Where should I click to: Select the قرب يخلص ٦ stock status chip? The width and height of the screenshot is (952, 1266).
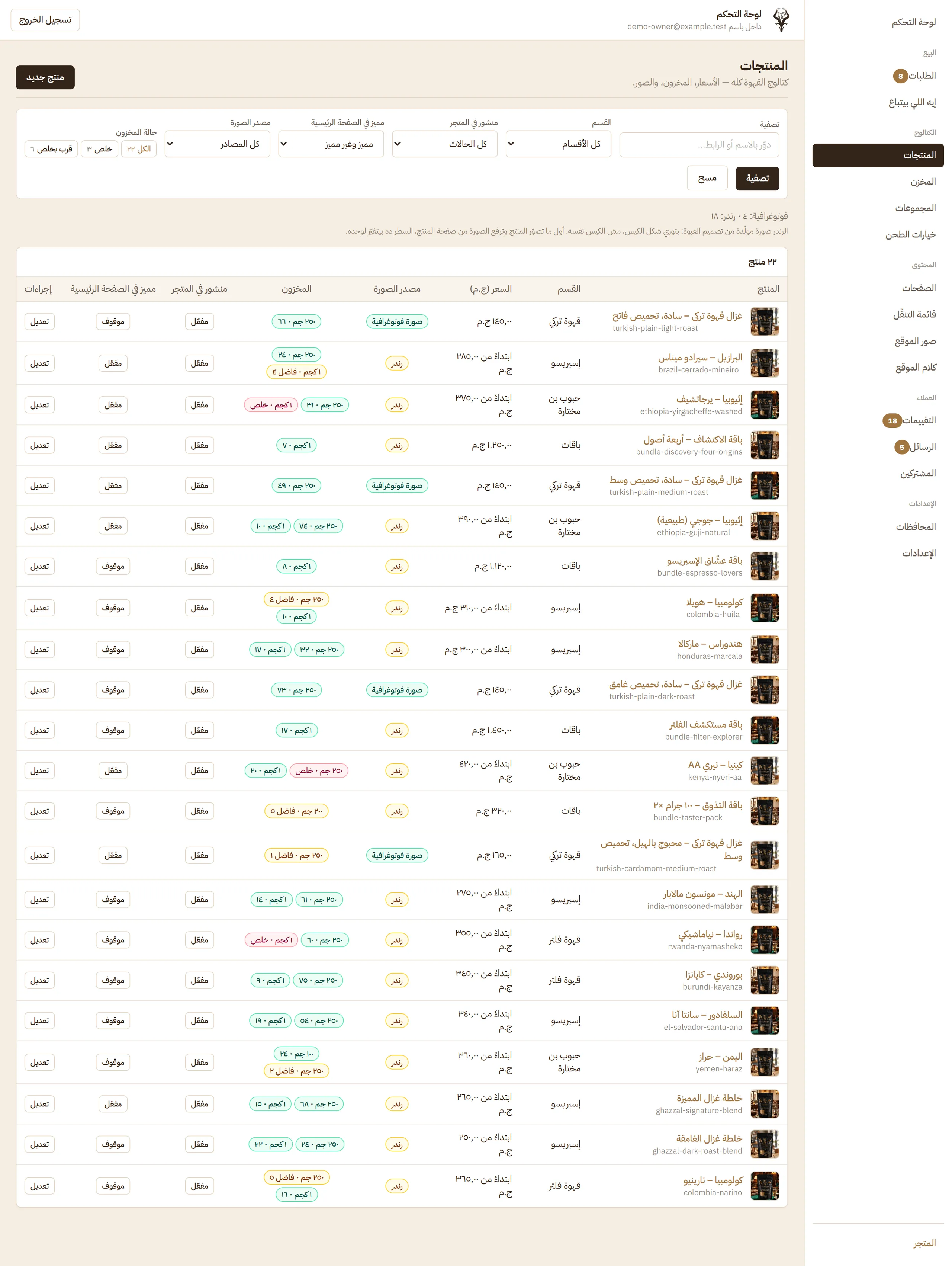(x=51, y=149)
